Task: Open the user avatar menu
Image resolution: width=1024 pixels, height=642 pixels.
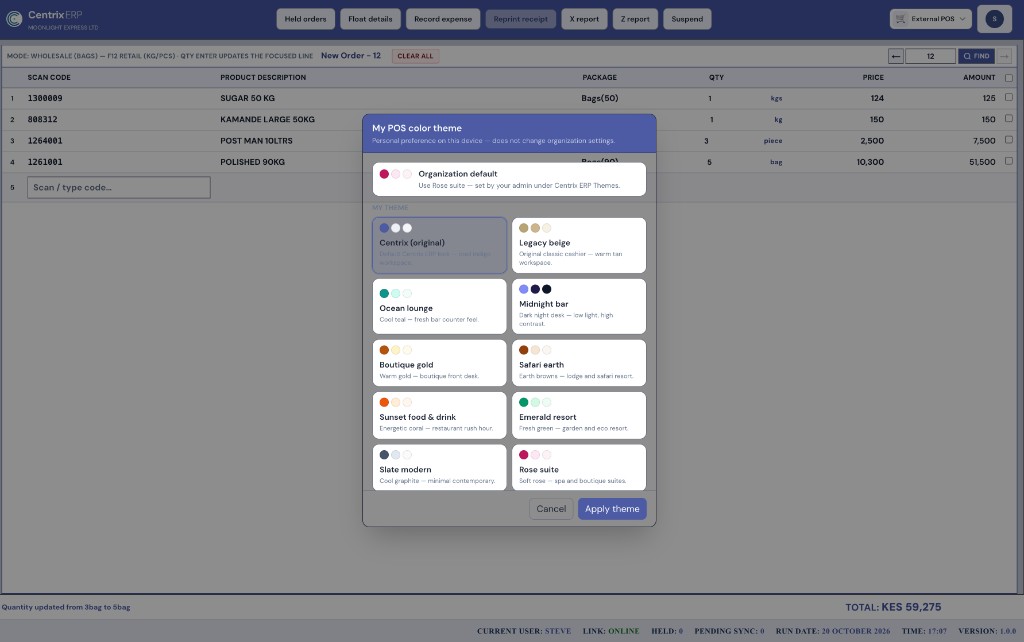Action: pos(994,19)
